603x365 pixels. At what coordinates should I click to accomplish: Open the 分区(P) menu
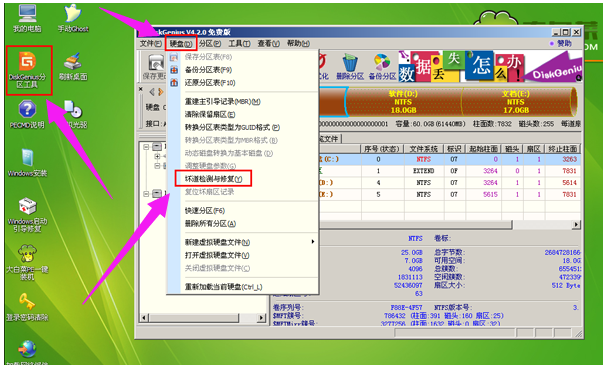coord(210,43)
